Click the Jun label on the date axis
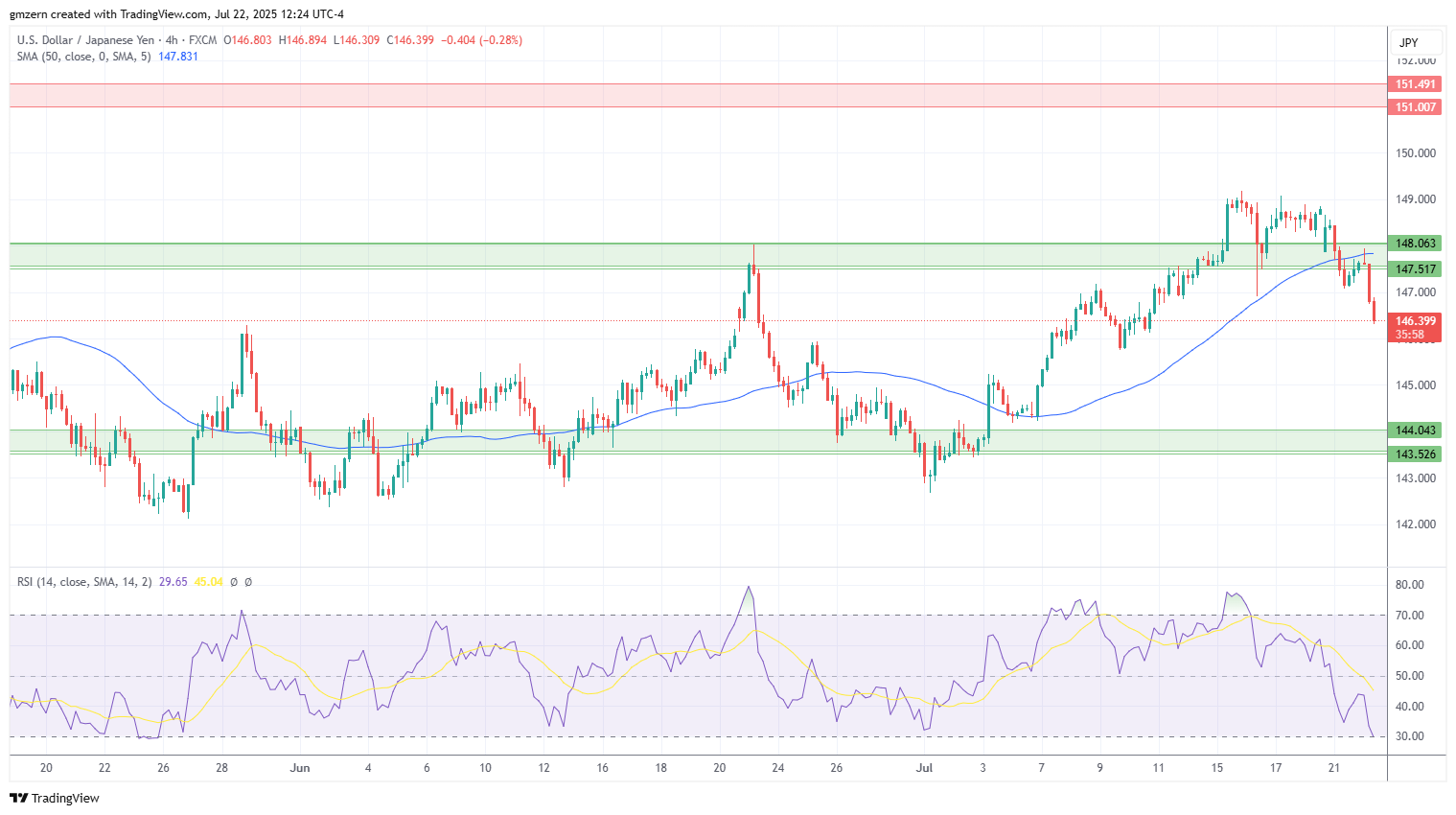The image size is (1456, 815). coord(300,768)
